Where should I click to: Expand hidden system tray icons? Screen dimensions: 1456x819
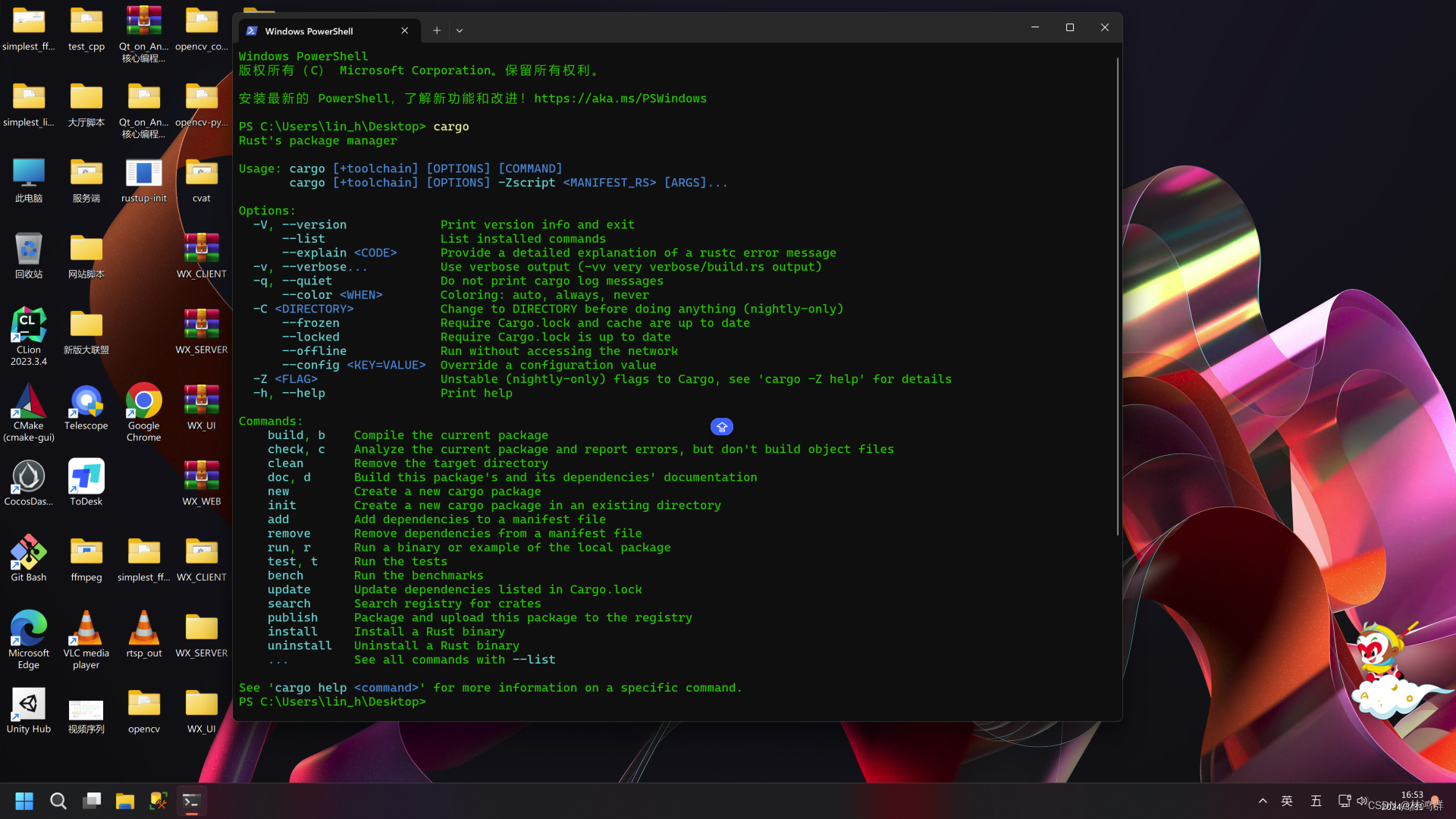coord(1263,800)
